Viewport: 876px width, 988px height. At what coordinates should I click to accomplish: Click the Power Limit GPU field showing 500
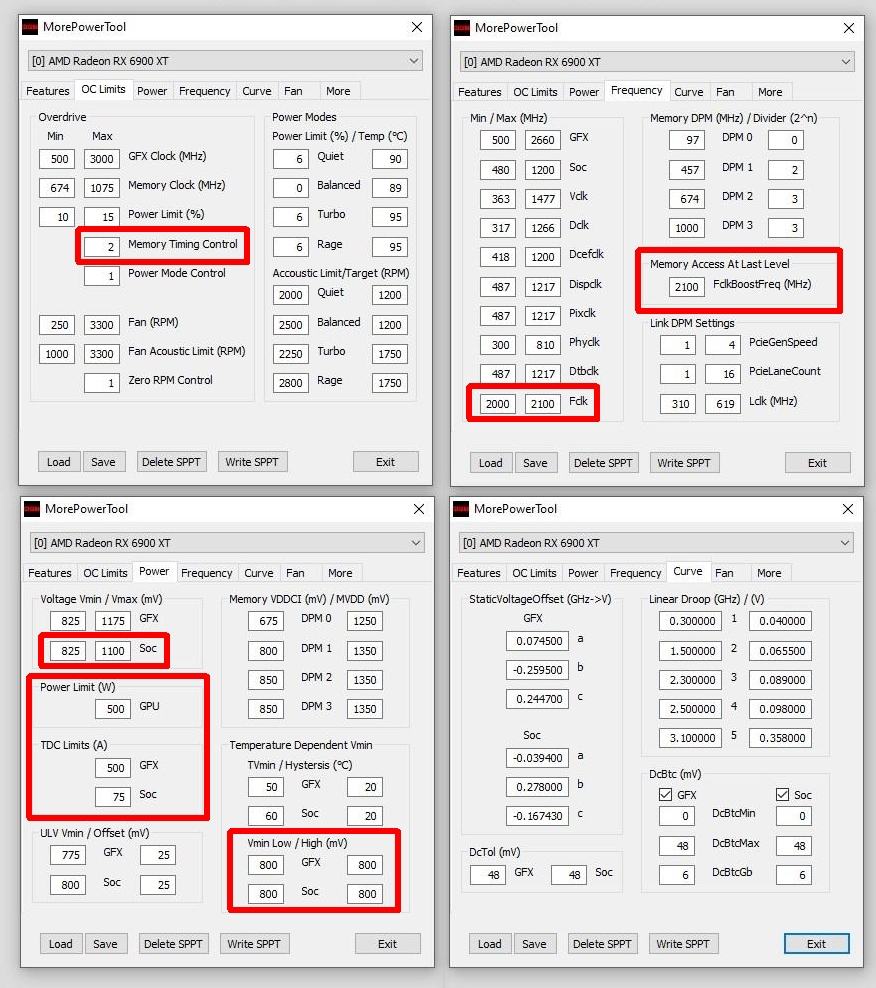pyautogui.click(x=113, y=709)
